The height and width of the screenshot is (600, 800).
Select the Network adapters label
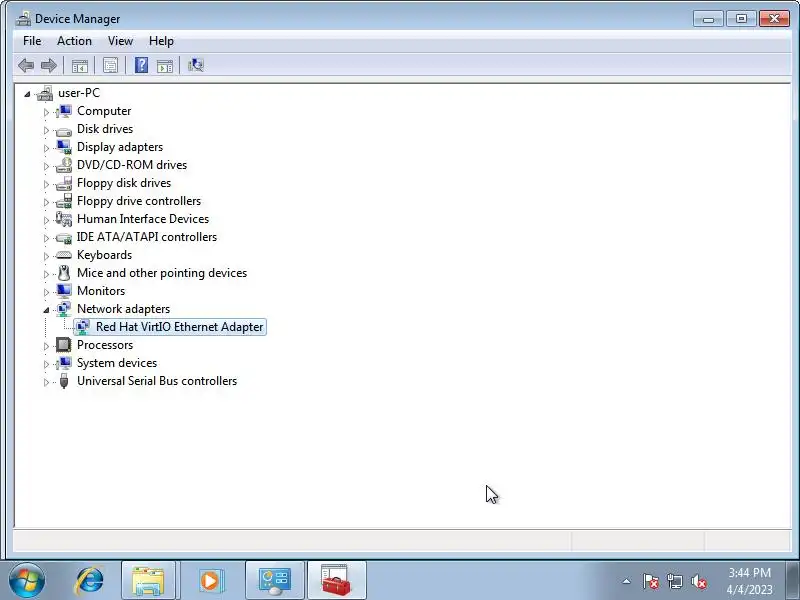[x=123, y=309]
